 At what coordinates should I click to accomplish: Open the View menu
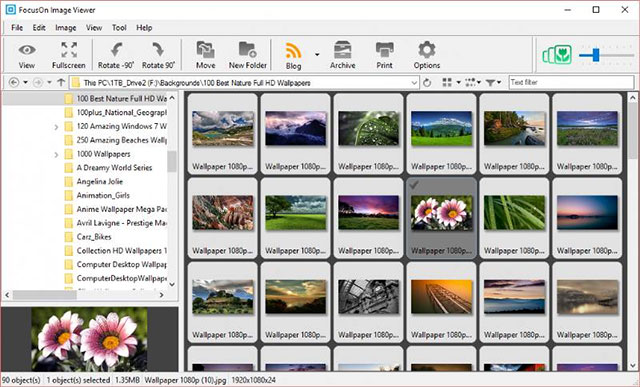pyautogui.click(x=94, y=28)
